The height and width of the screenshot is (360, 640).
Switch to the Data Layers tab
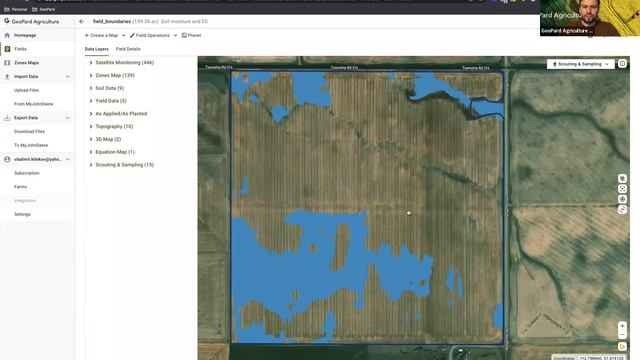coord(97,49)
